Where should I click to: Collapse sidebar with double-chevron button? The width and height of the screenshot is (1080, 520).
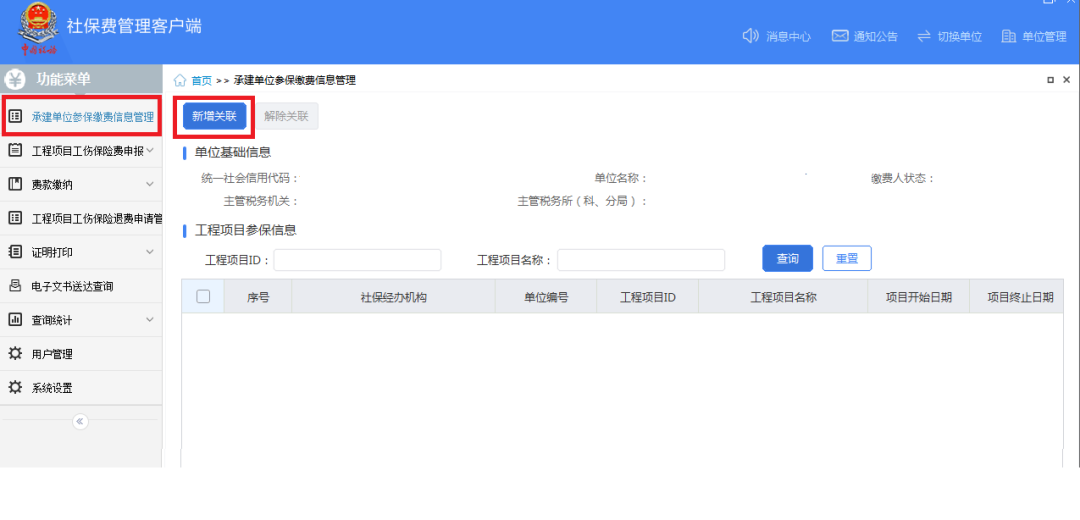coord(80,422)
